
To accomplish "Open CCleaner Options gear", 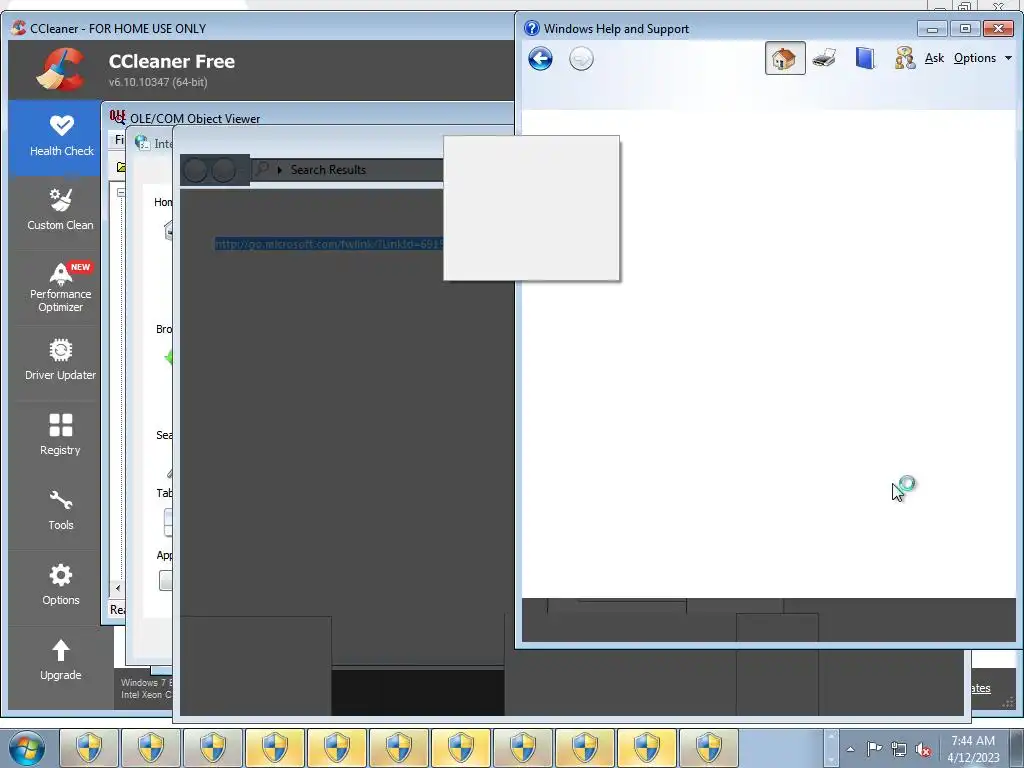I will 61,585.
